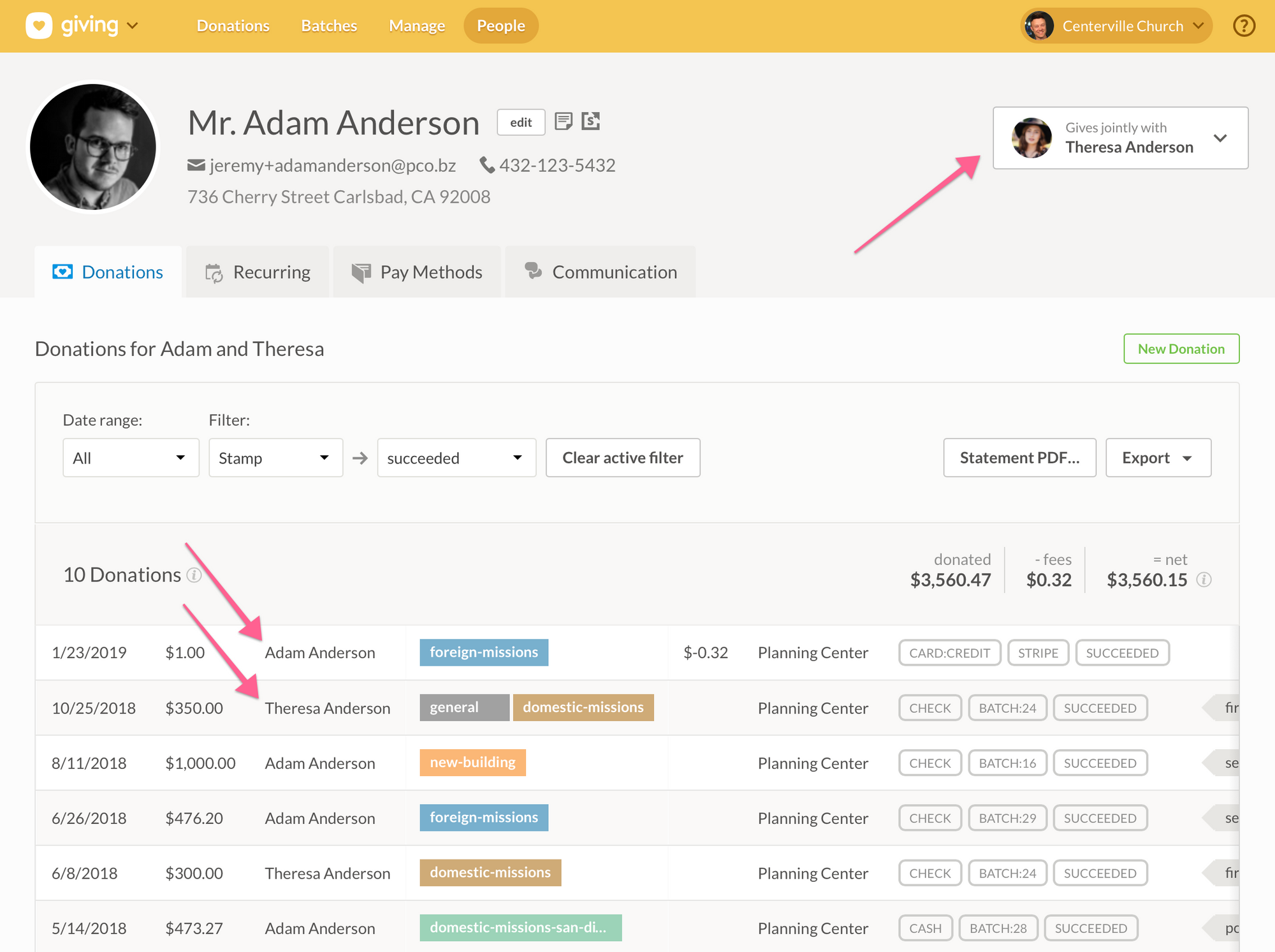The height and width of the screenshot is (952, 1275).
Task: Click Clear active filter button
Action: tap(622, 458)
